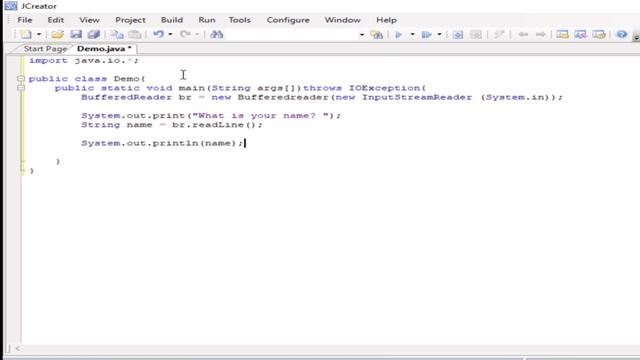Open the Run File dropdown arrow

439,35
